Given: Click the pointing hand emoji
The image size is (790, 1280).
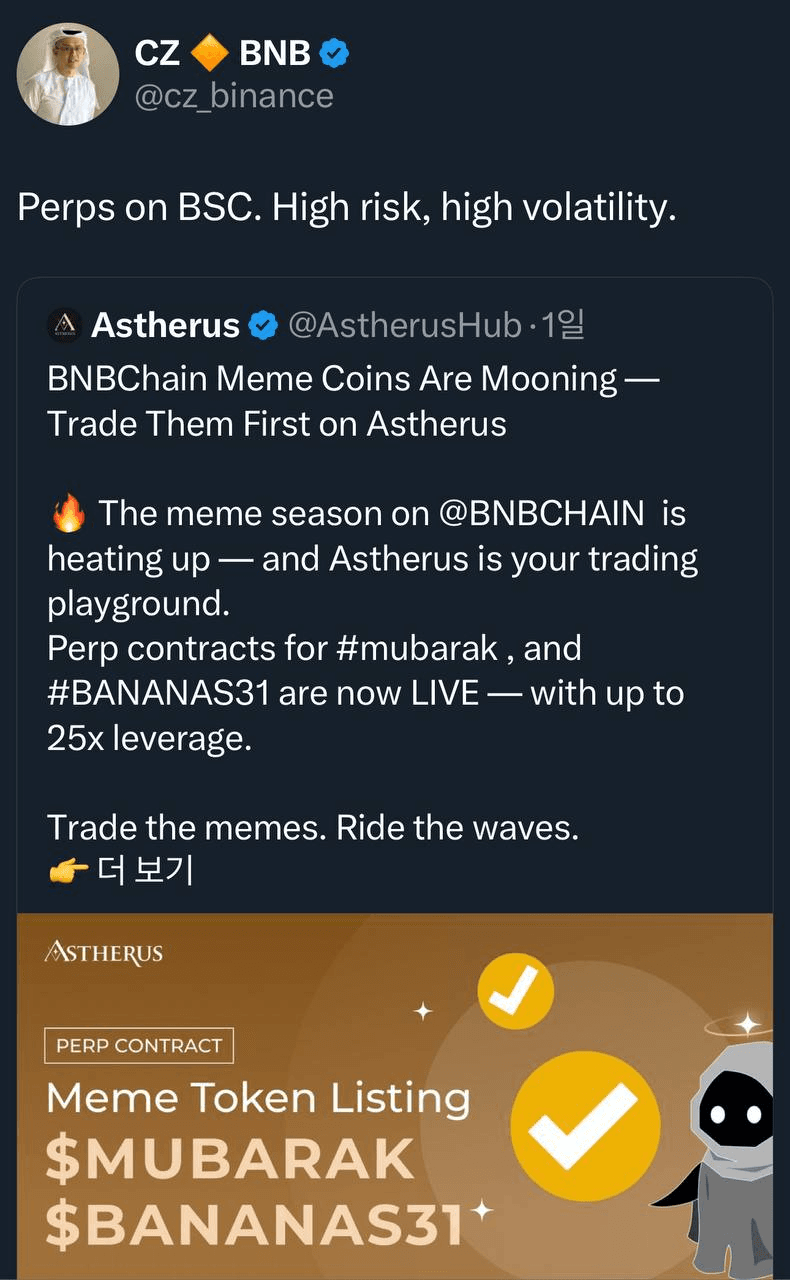Looking at the screenshot, I should (x=66, y=871).
